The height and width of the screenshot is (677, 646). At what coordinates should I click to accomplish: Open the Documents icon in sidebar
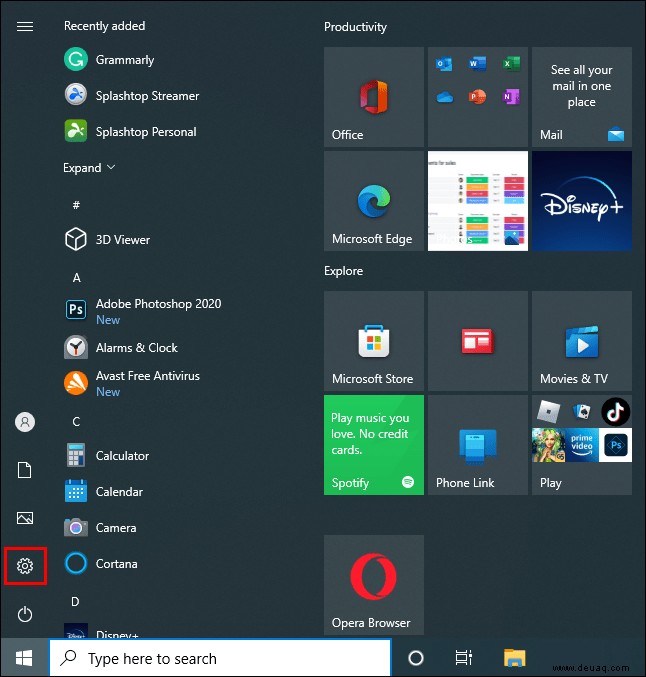pos(25,470)
